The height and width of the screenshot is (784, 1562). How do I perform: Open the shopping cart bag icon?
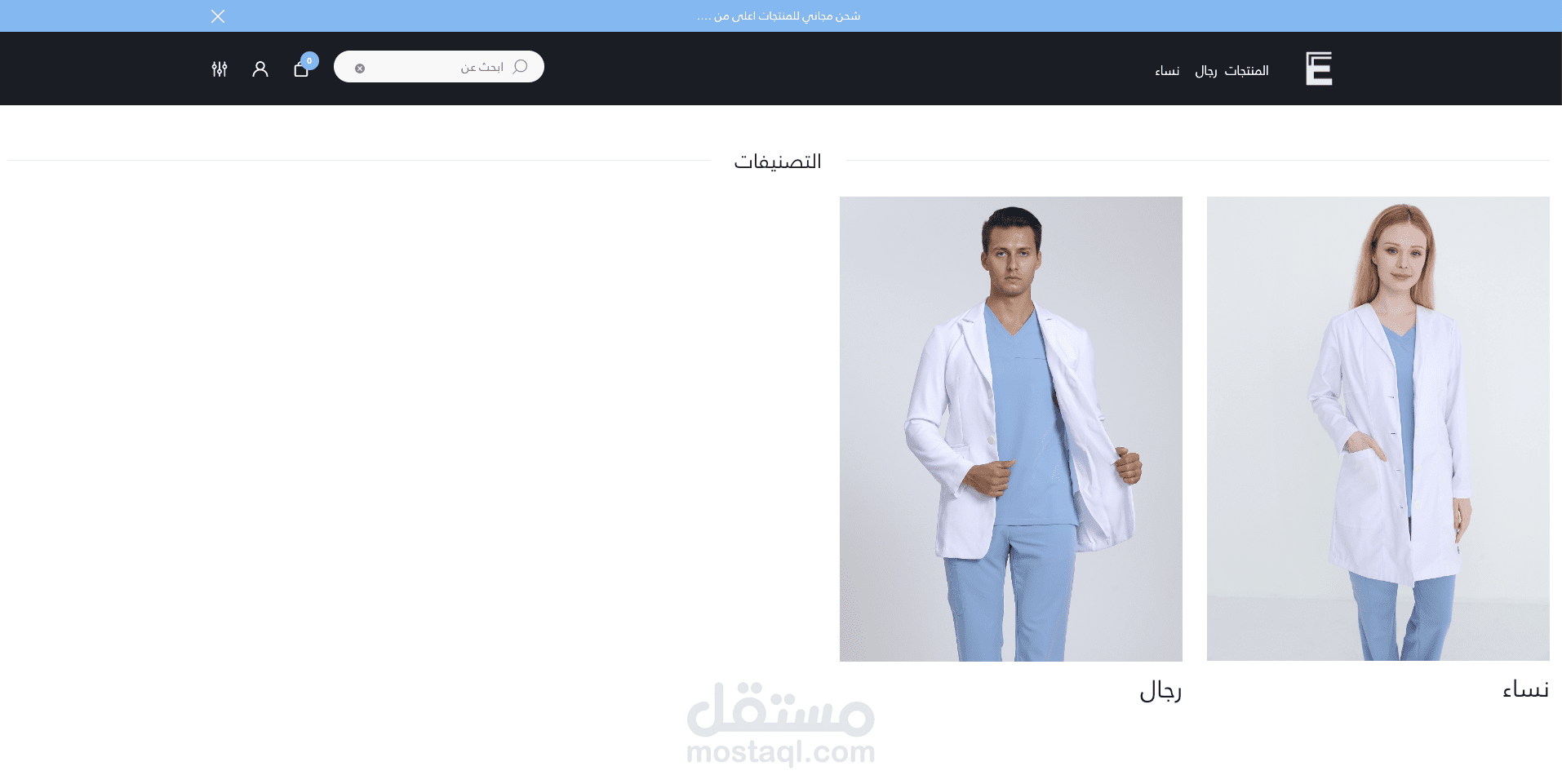301,69
